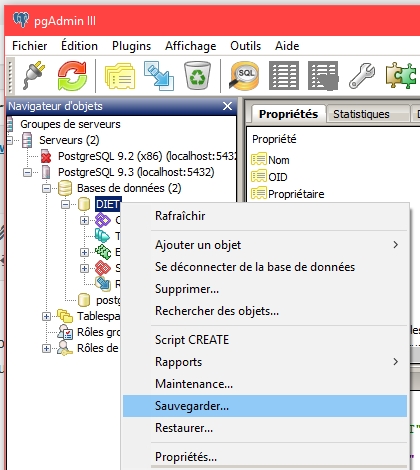Open the Outils menu
Viewport: 420px width, 470px height.
click(x=245, y=46)
